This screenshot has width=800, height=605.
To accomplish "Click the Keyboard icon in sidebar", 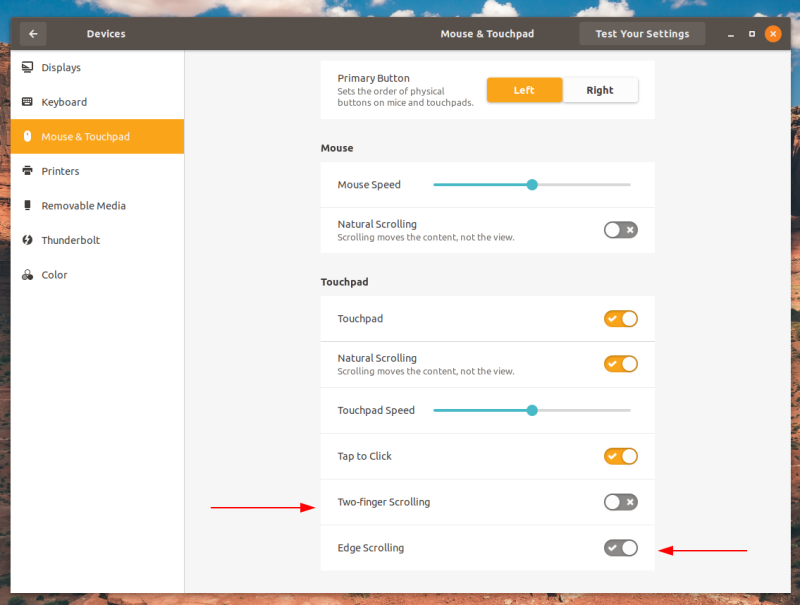I will 28,102.
